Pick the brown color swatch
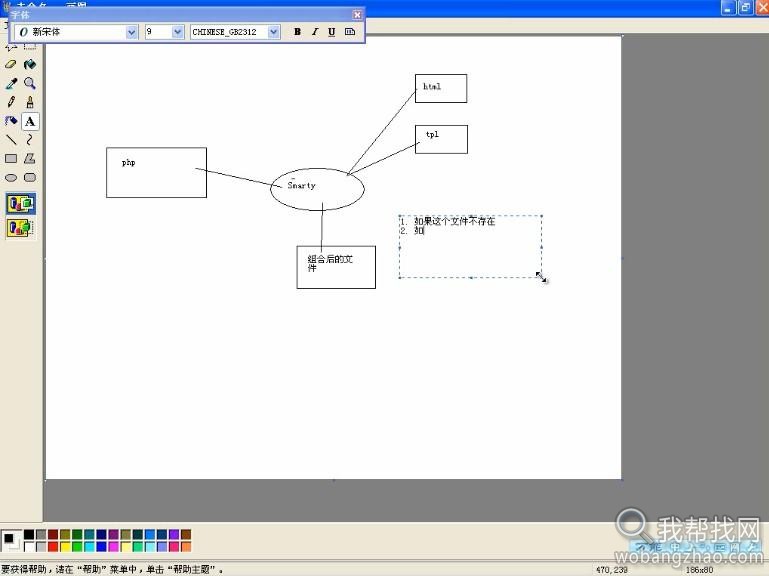The height and width of the screenshot is (576, 769). coord(186,534)
